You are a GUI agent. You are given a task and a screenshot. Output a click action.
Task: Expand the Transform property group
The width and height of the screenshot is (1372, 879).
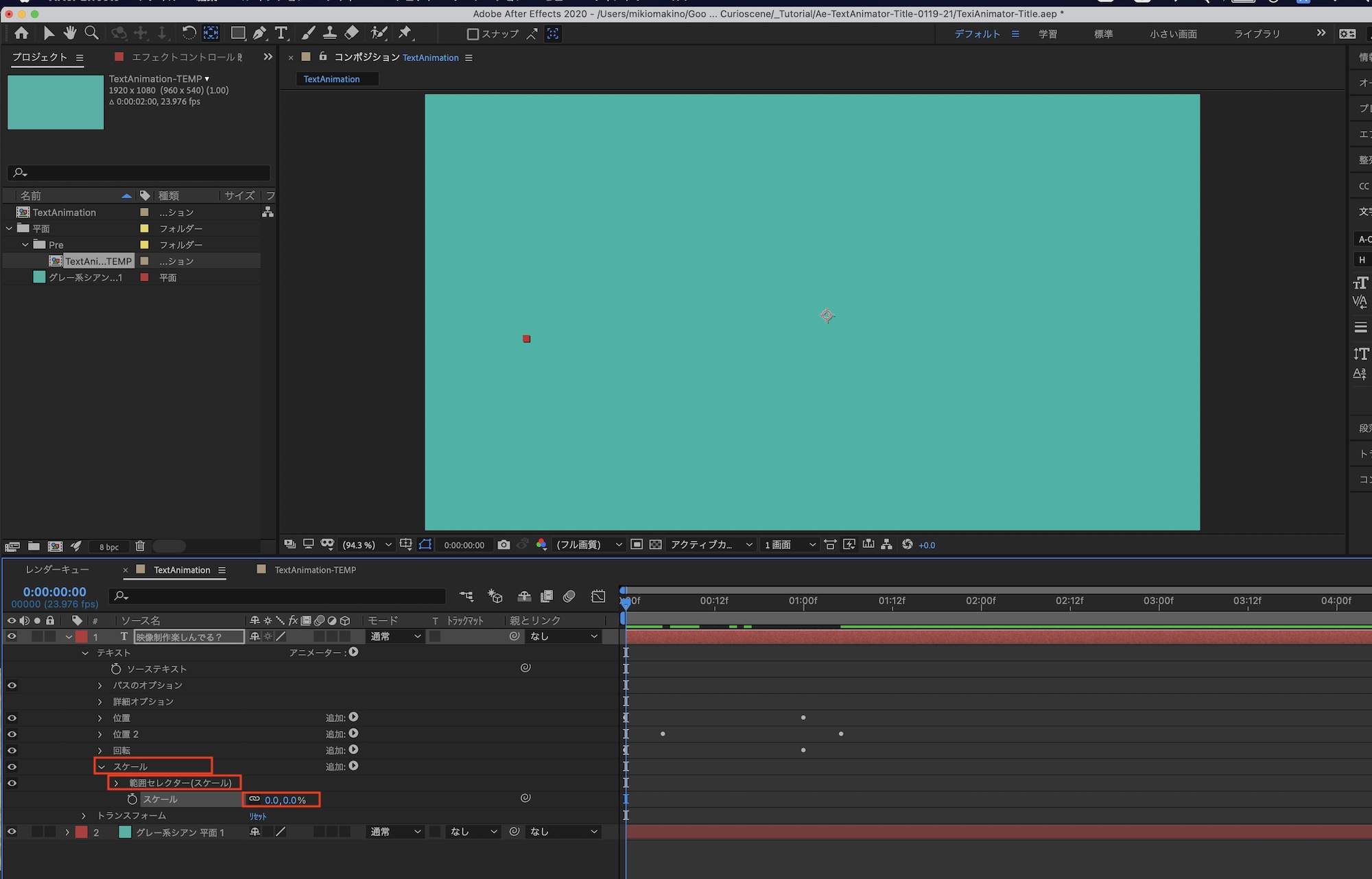84,816
